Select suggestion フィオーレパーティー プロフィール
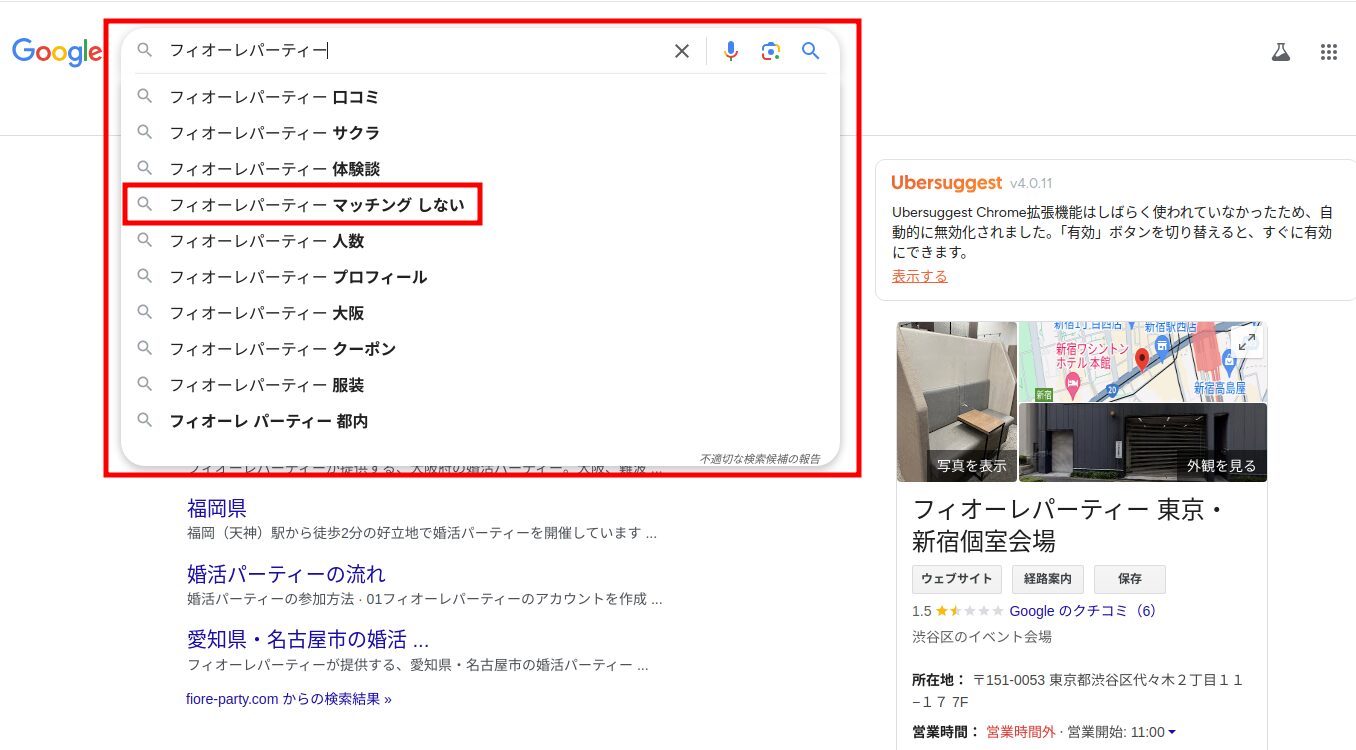Screen dimensions: 1356x750 tap(480, 277)
